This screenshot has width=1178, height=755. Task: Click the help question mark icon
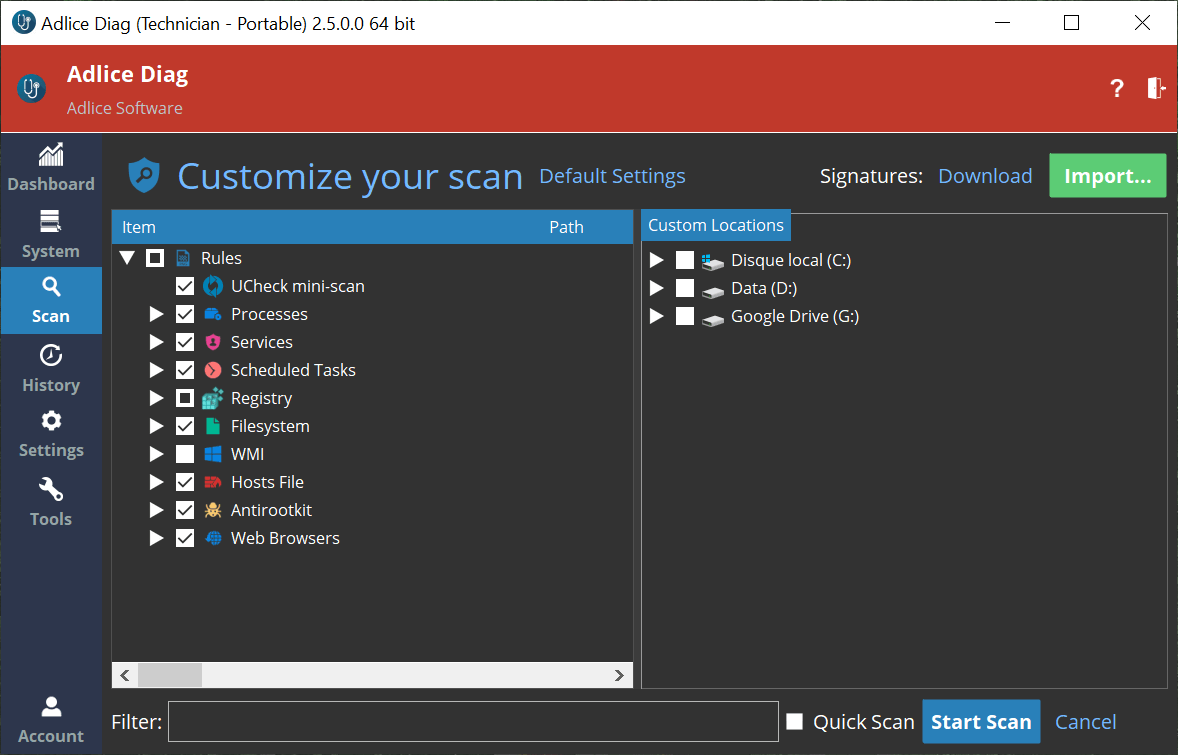tap(1117, 88)
